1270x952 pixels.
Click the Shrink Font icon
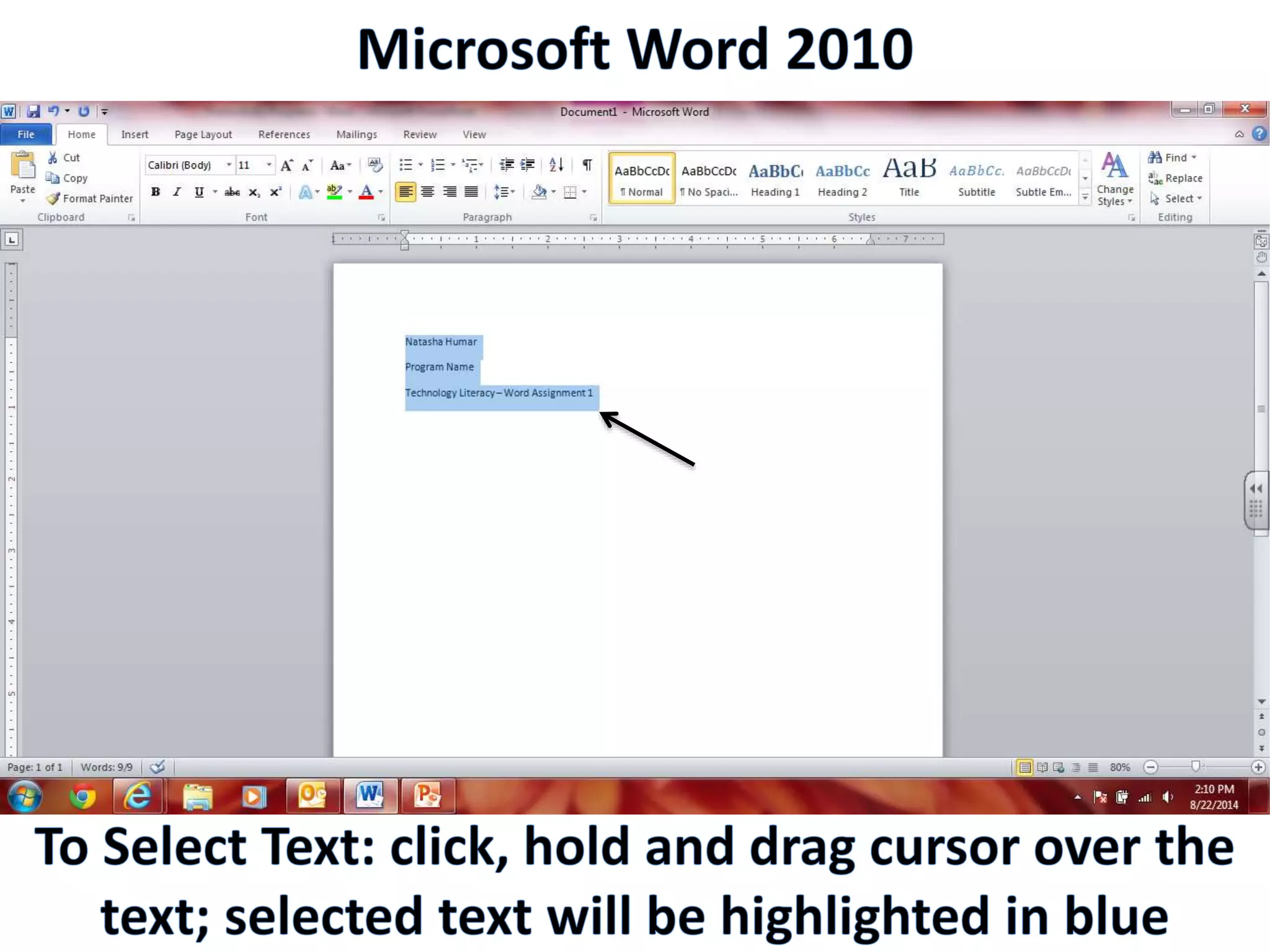click(x=308, y=165)
